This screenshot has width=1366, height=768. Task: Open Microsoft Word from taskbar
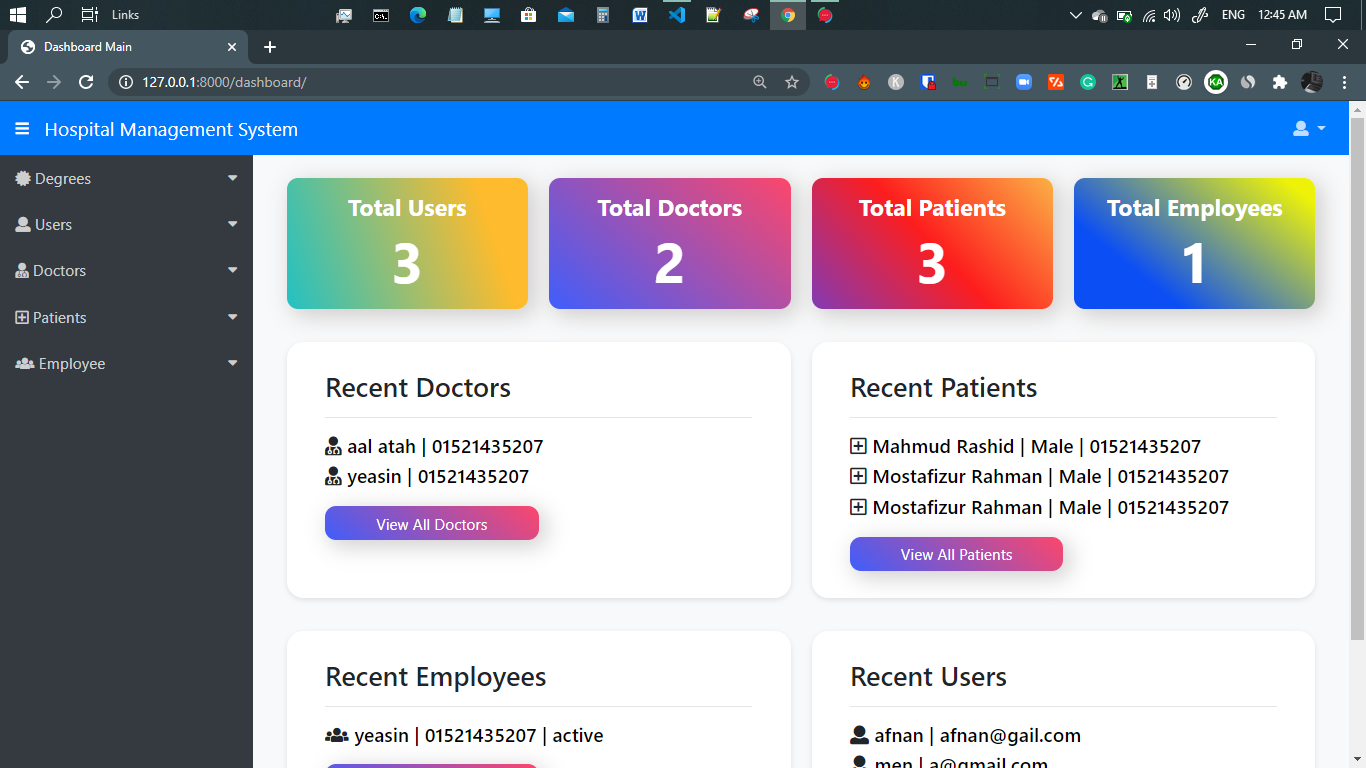pos(640,15)
